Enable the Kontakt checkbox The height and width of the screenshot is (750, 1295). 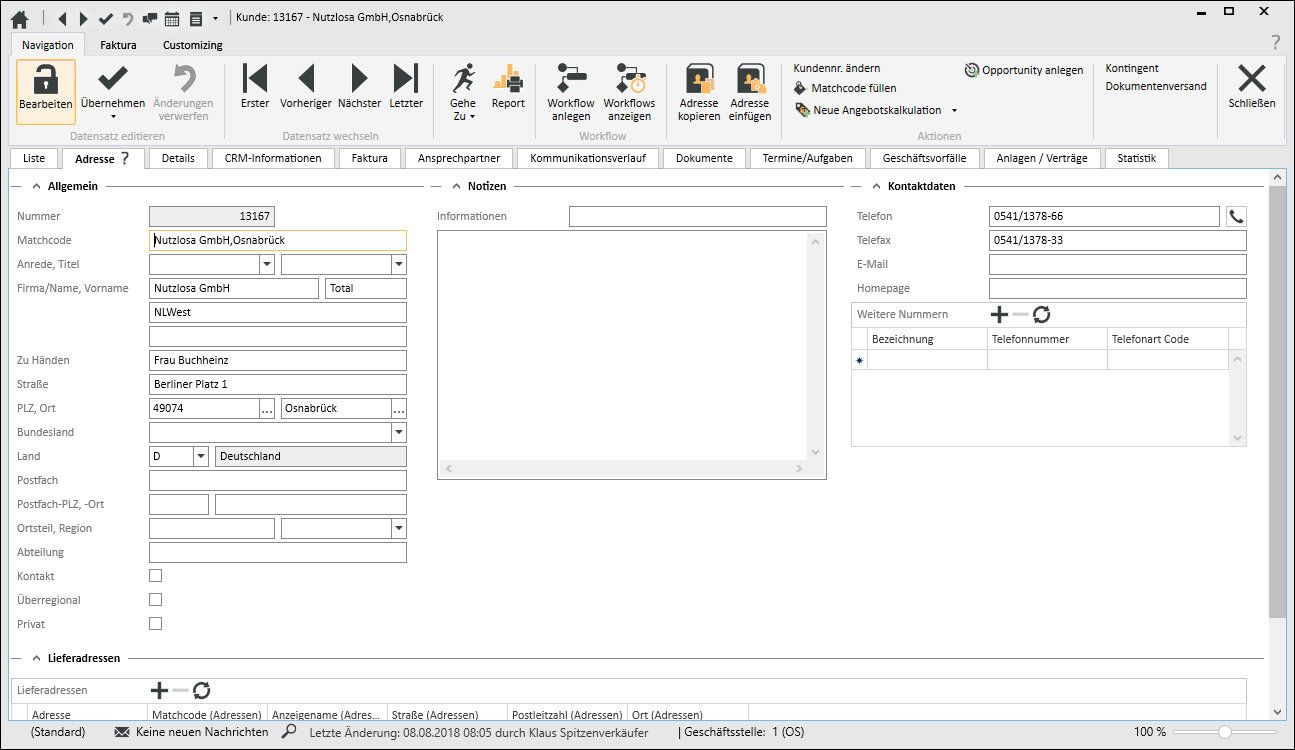click(155, 576)
